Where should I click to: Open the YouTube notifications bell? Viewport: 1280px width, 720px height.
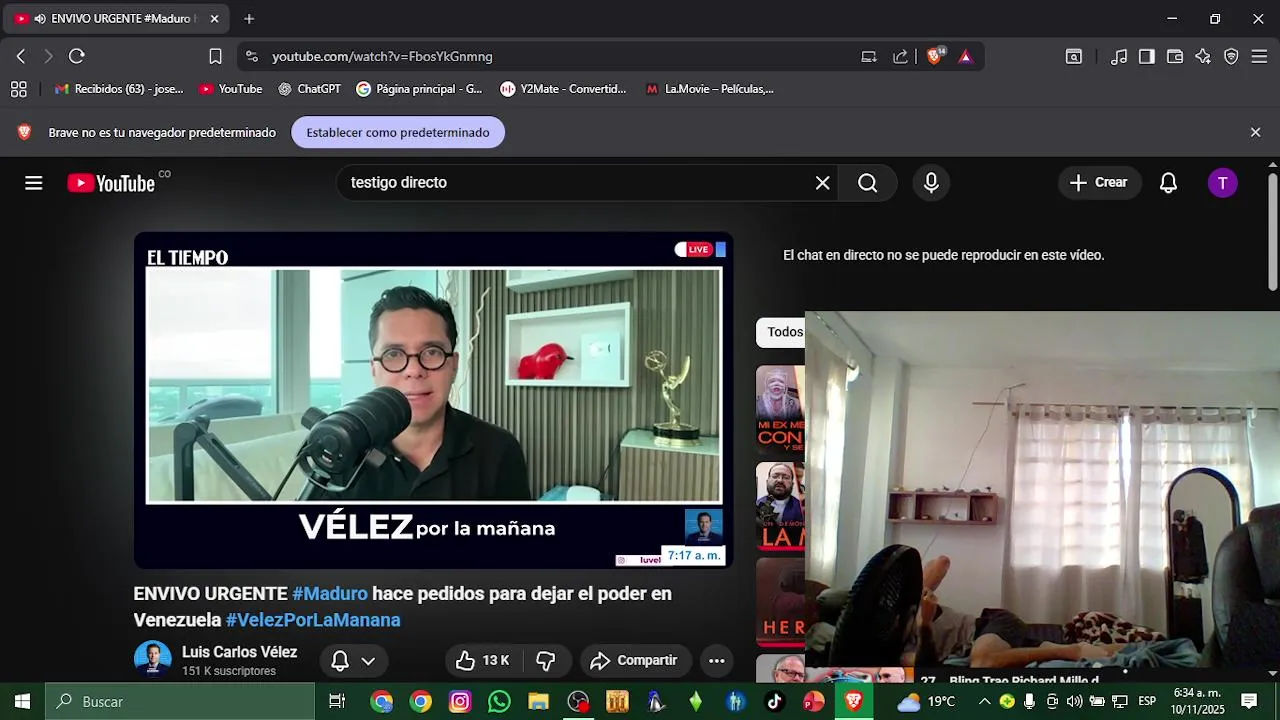[1168, 183]
